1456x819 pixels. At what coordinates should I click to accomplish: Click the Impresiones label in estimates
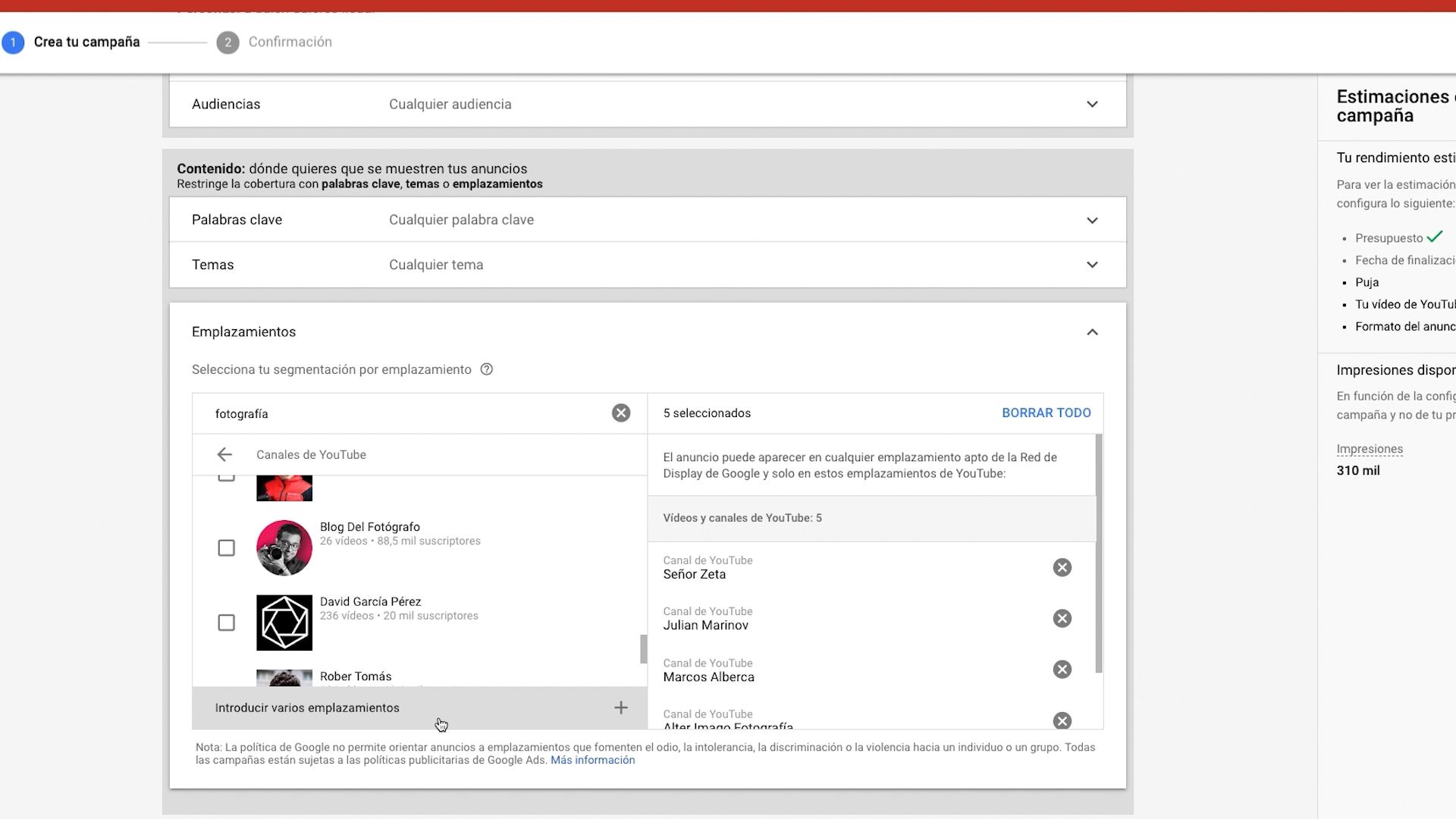click(x=1370, y=449)
